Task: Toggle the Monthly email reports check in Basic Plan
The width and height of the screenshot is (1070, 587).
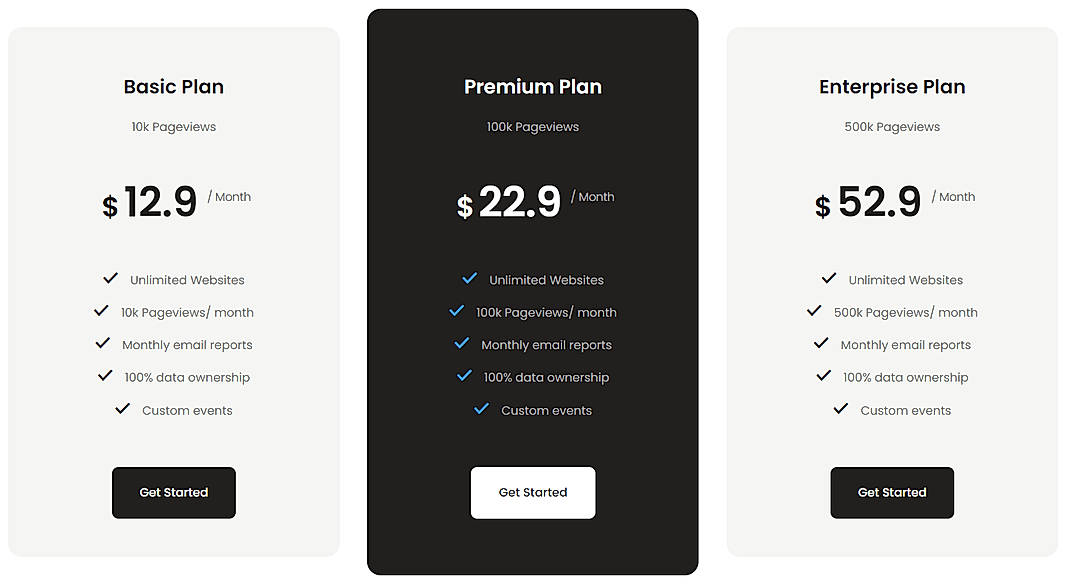Action: coord(103,344)
